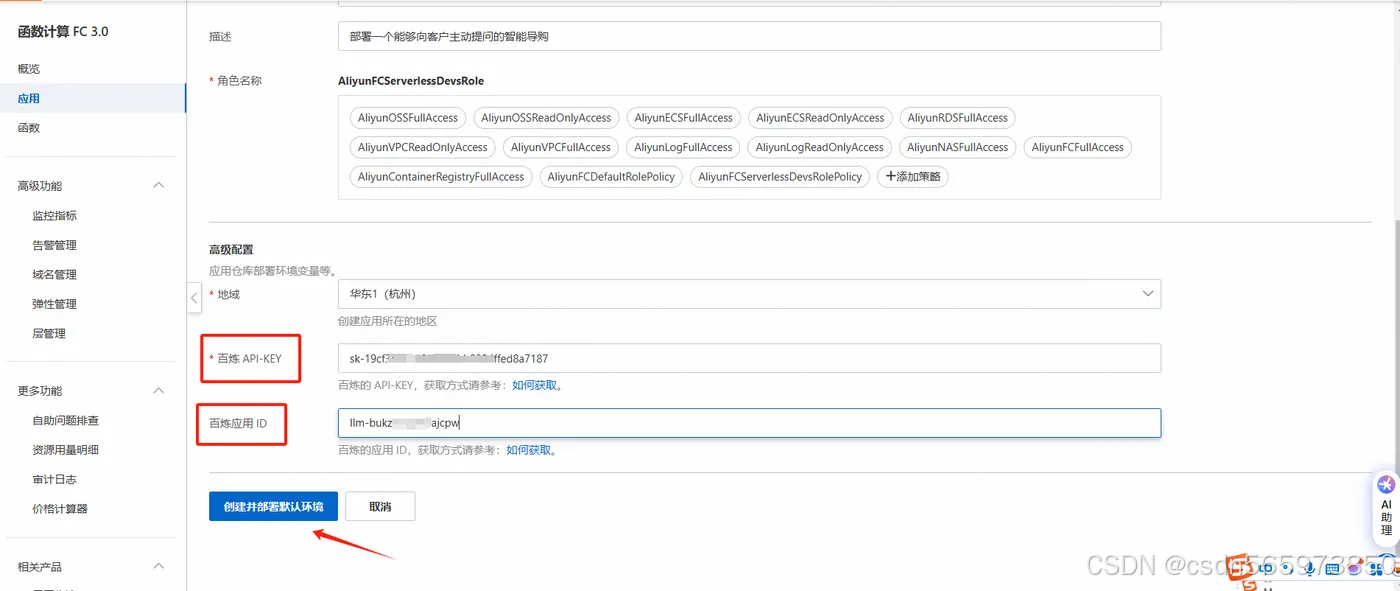The width and height of the screenshot is (1400, 591).
Task: Click the AliyunOSSFullAccess policy tag
Action: 408,118
